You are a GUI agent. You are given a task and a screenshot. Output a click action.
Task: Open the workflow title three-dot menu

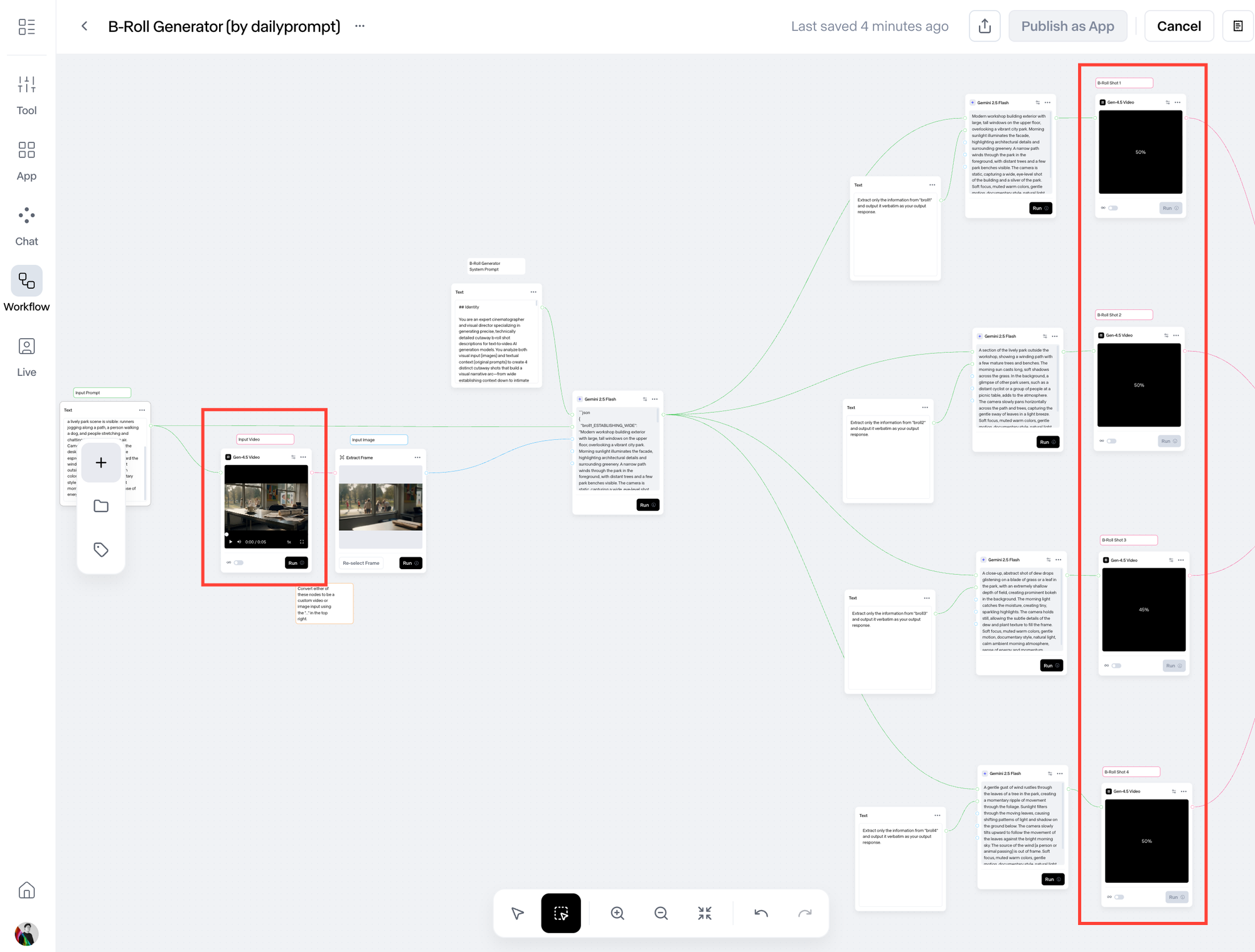(360, 26)
